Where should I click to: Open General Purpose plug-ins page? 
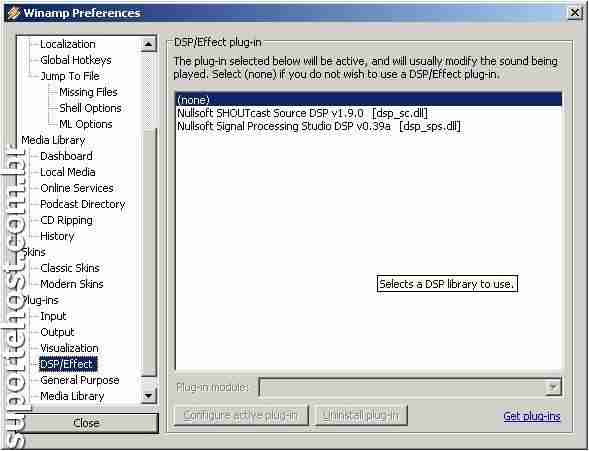tap(80, 380)
